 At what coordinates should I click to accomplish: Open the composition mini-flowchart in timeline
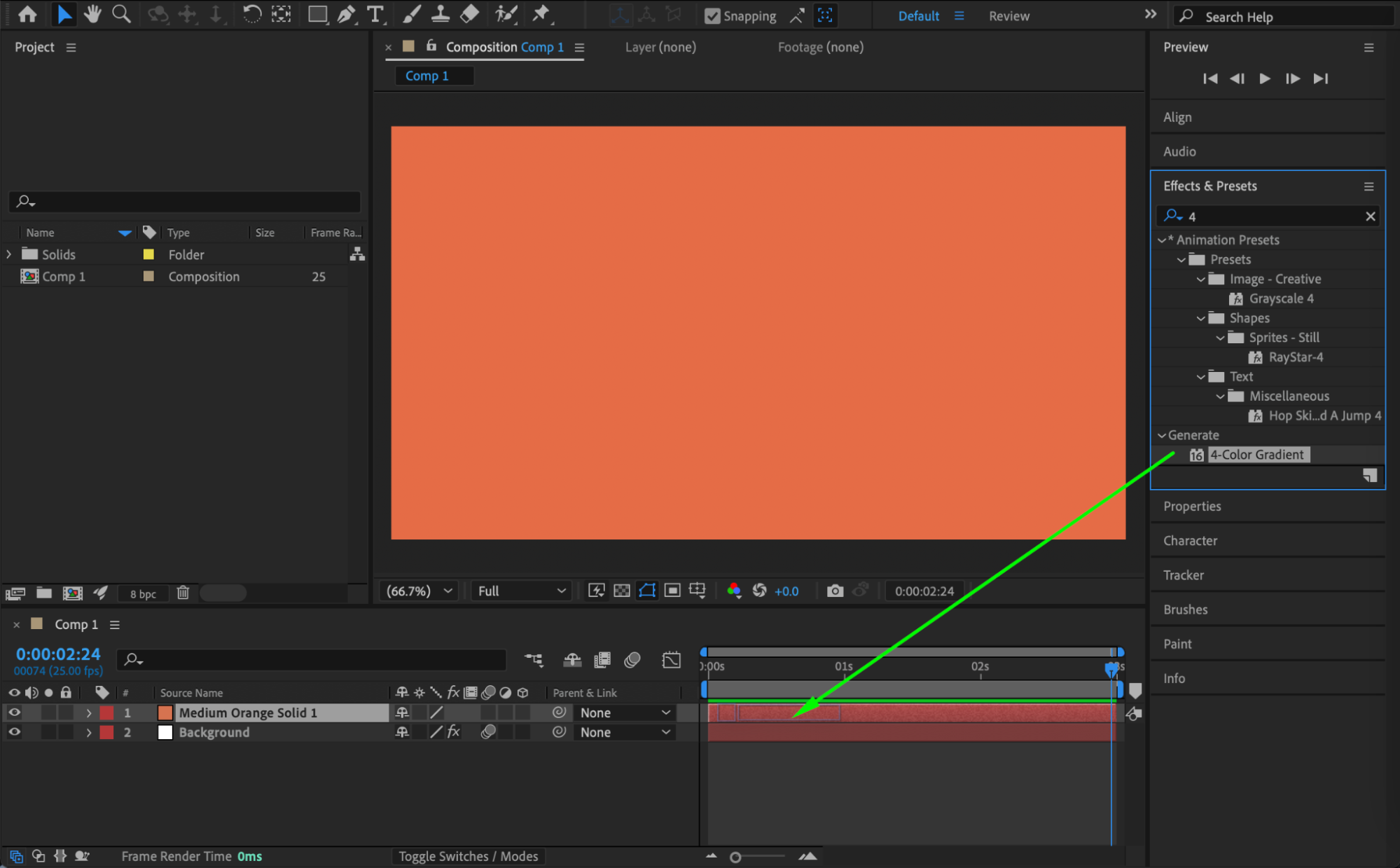(534, 659)
